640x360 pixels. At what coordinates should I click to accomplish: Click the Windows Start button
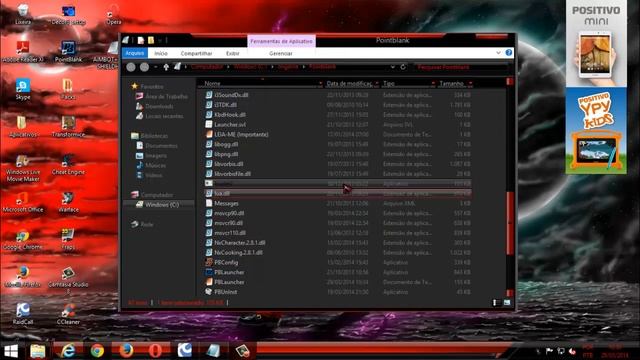pos(11,351)
